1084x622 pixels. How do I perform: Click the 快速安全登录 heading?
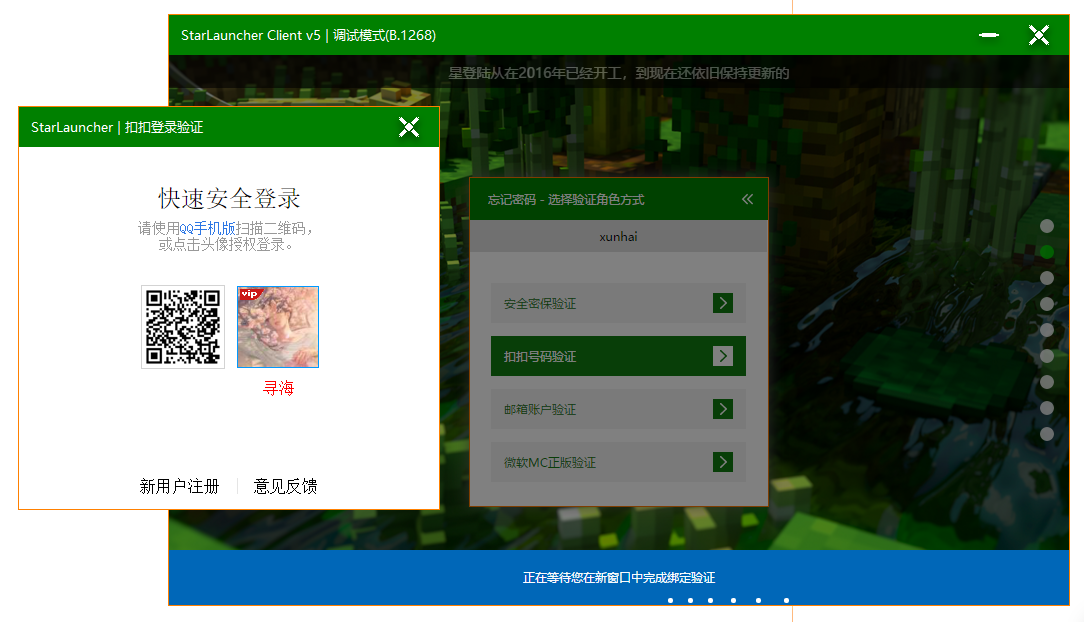click(x=229, y=198)
